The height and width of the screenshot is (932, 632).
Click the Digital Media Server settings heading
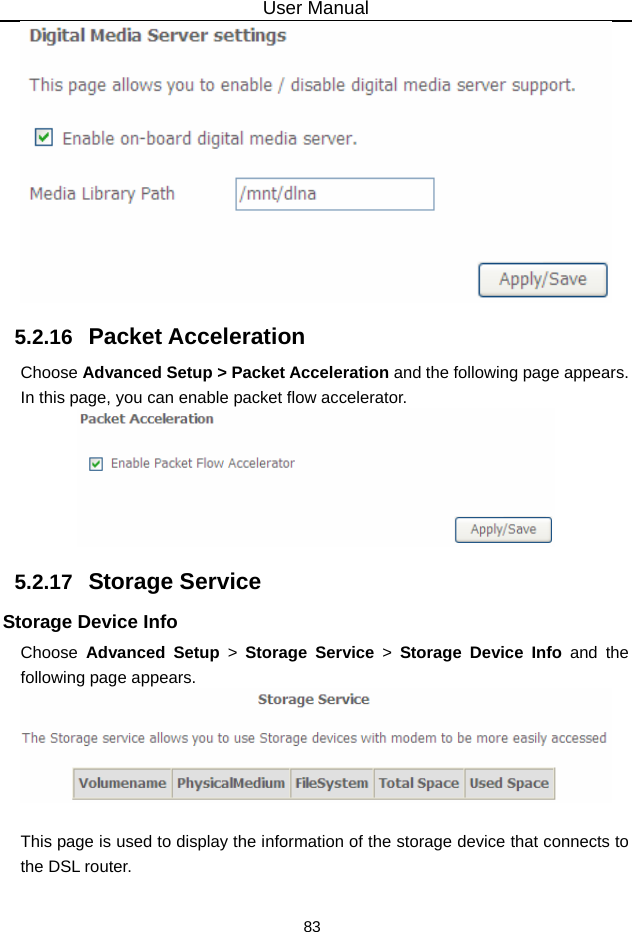coord(158,36)
